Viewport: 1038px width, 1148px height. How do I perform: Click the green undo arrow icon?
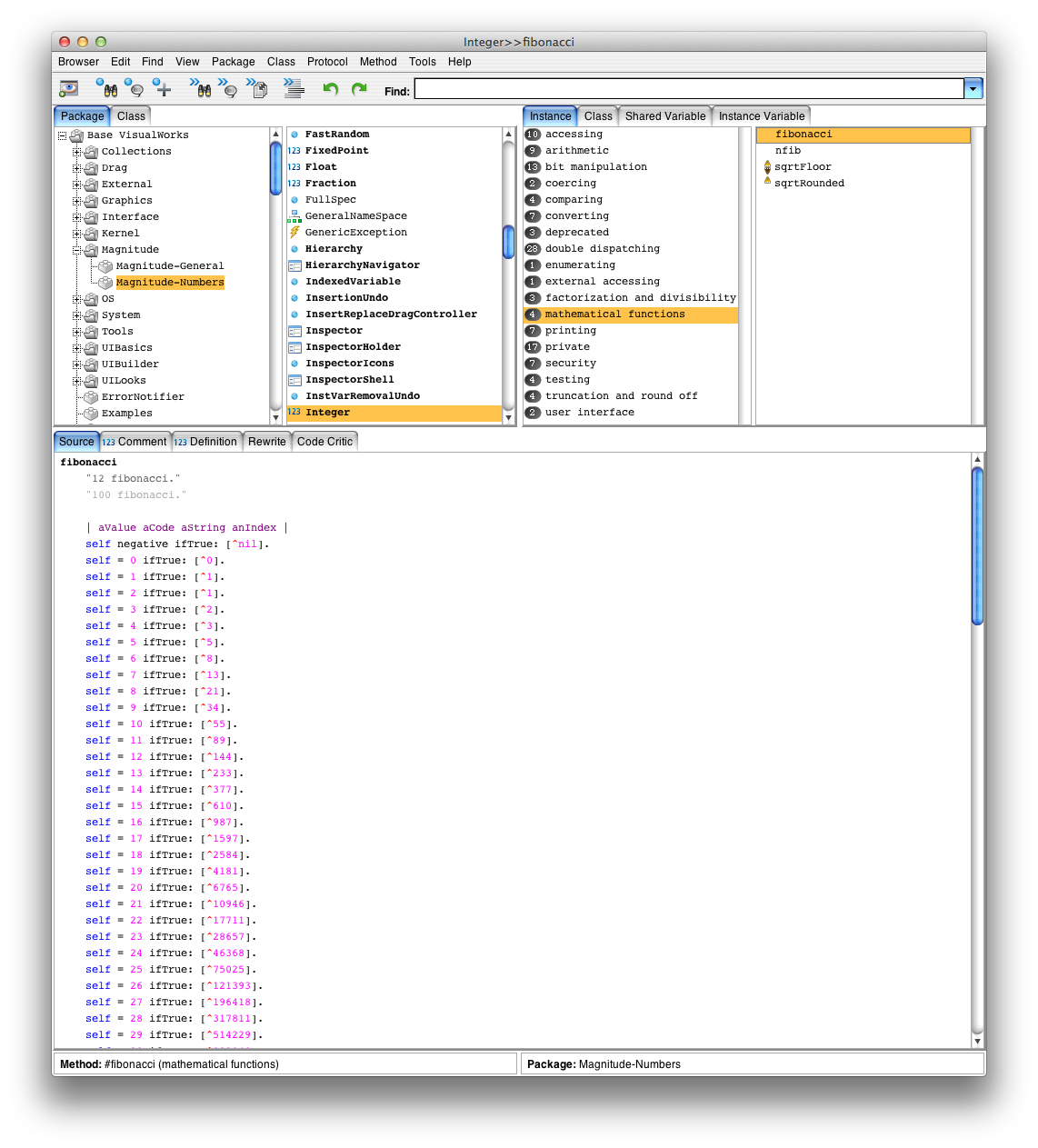coord(331,89)
